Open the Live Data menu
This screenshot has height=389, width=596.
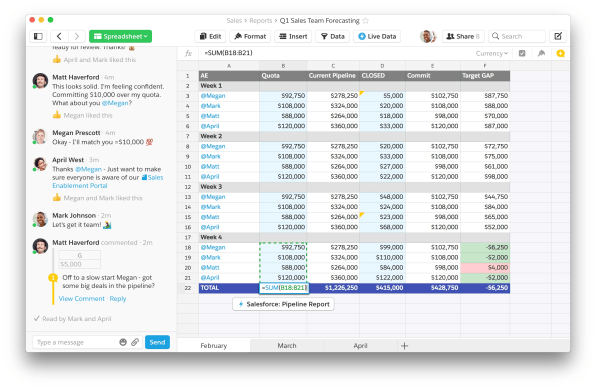tap(377, 37)
